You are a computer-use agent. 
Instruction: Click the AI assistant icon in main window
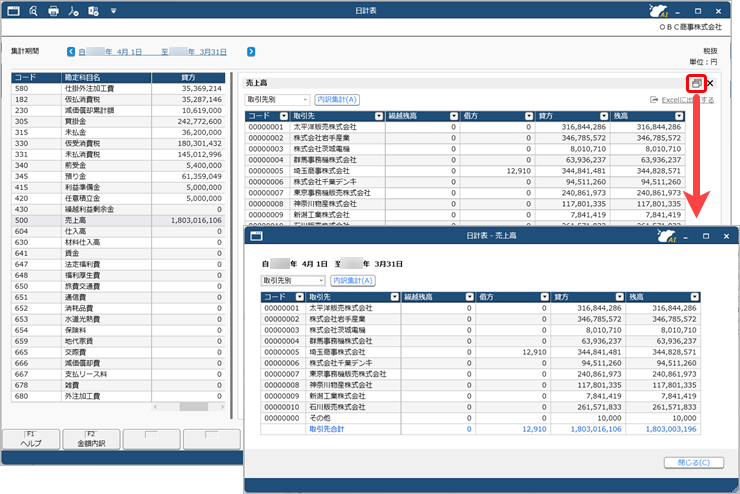pyautogui.click(x=658, y=10)
